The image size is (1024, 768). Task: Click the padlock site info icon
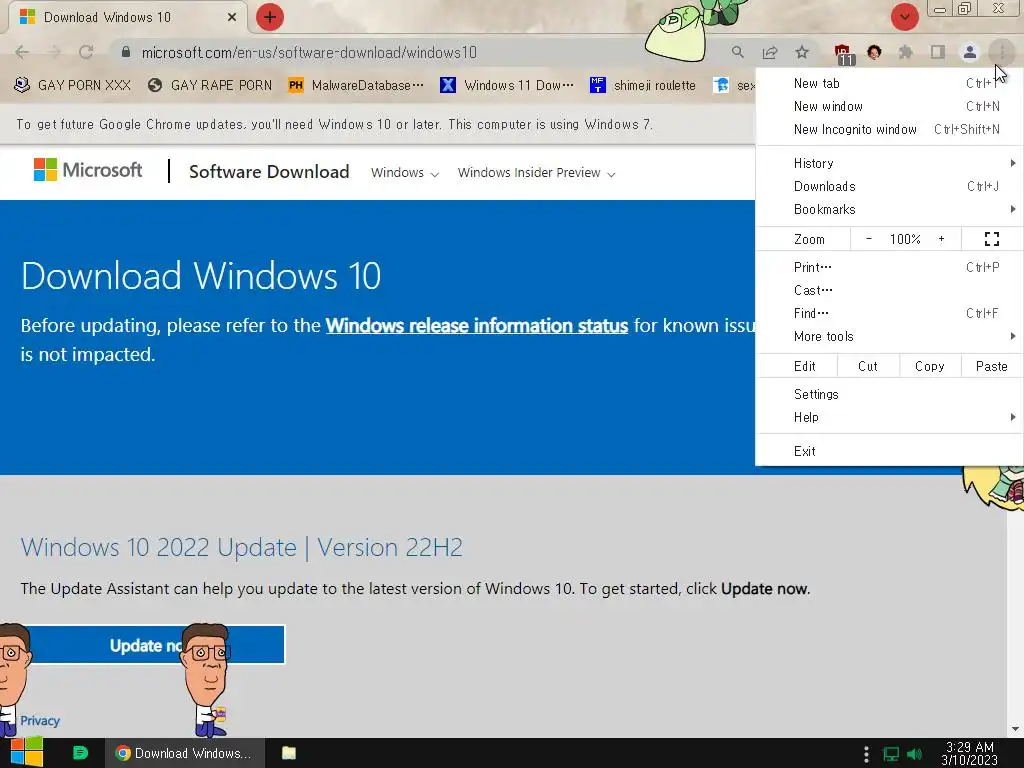click(126, 52)
